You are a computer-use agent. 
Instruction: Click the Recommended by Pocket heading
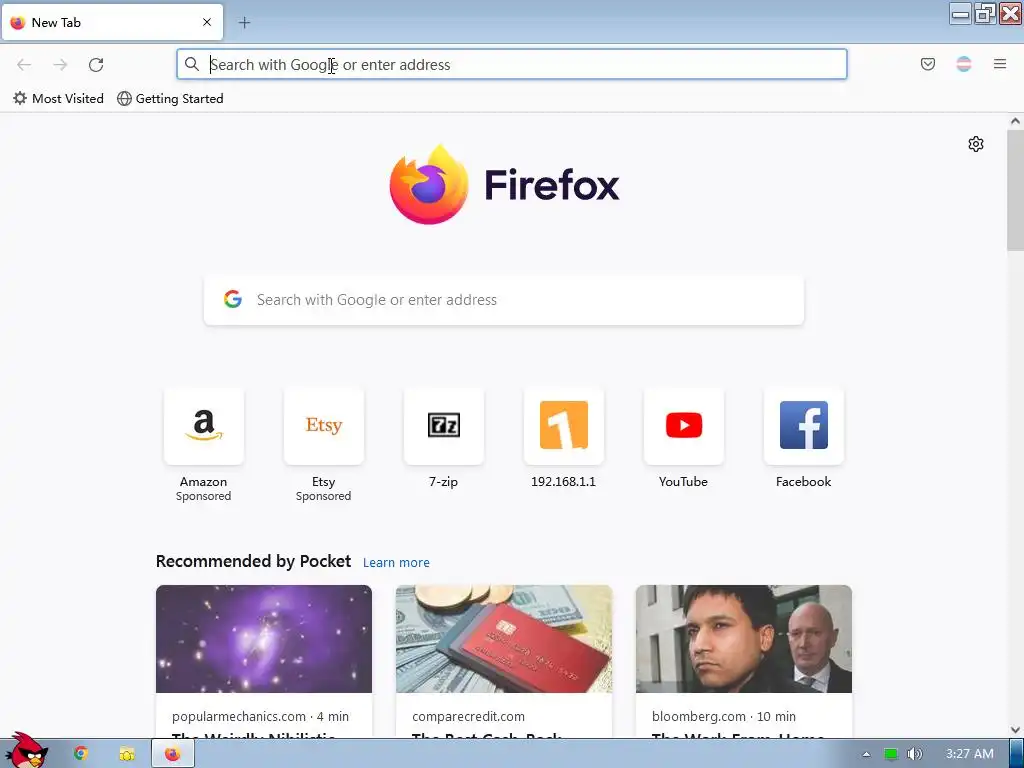point(253,562)
